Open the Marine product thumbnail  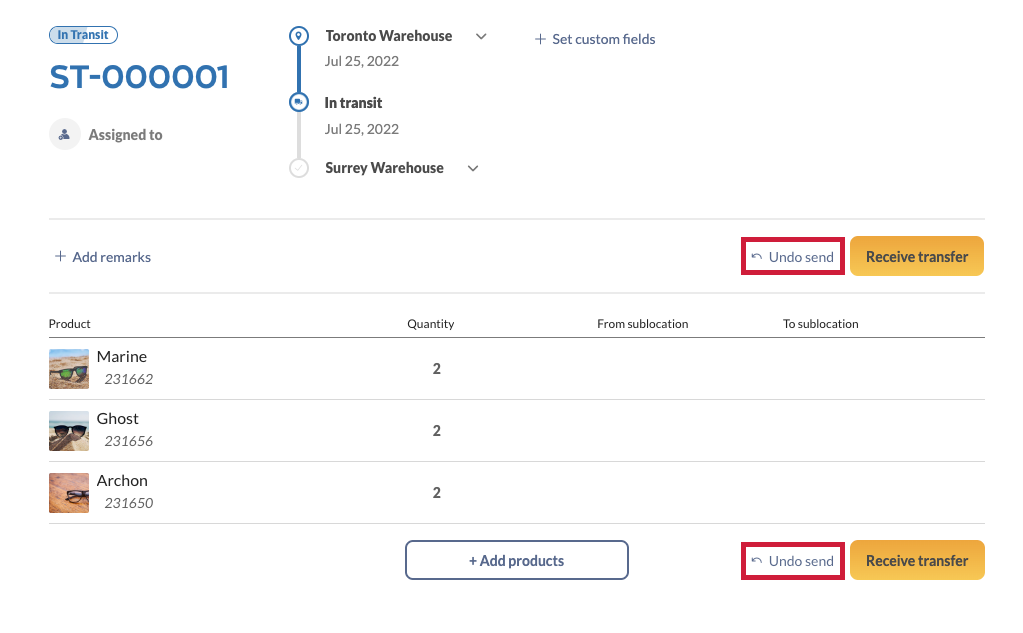(x=69, y=368)
